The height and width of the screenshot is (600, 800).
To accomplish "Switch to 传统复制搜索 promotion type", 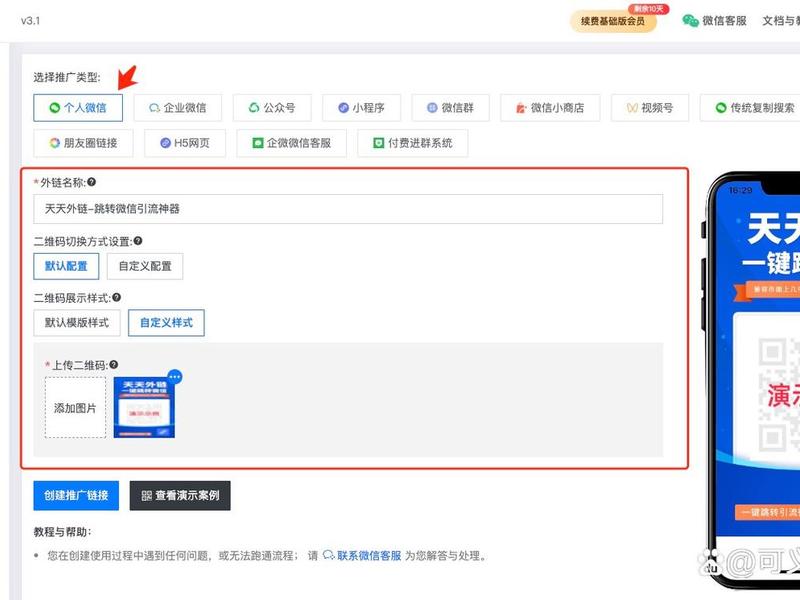I will tap(750, 108).
